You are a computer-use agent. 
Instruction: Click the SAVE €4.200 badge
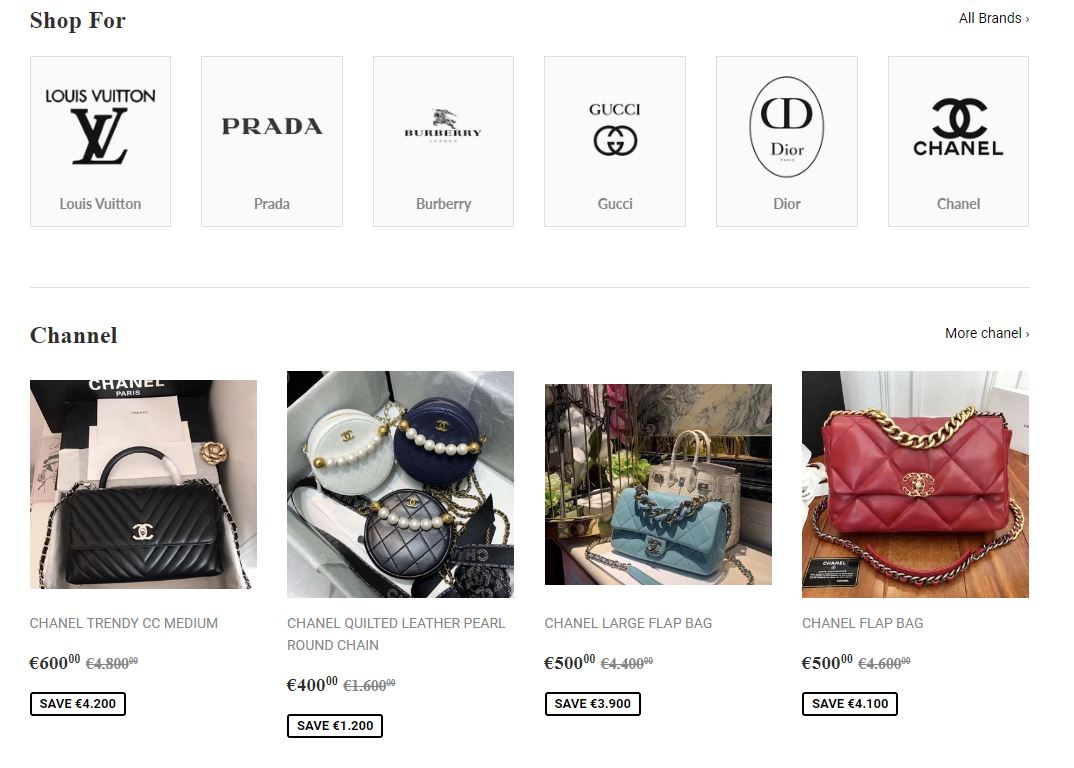pyautogui.click(x=77, y=703)
